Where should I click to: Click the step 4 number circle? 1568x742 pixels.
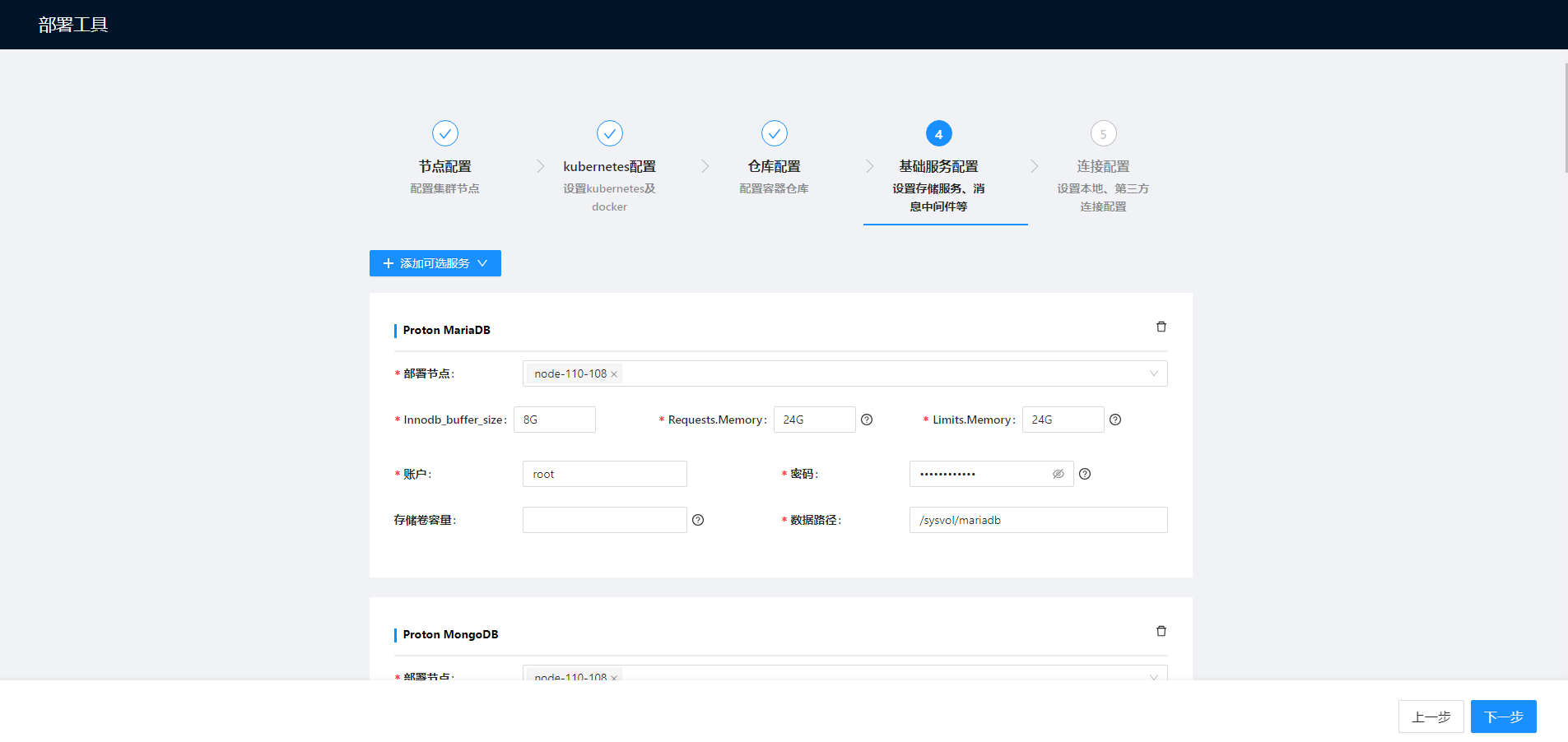click(x=939, y=133)
